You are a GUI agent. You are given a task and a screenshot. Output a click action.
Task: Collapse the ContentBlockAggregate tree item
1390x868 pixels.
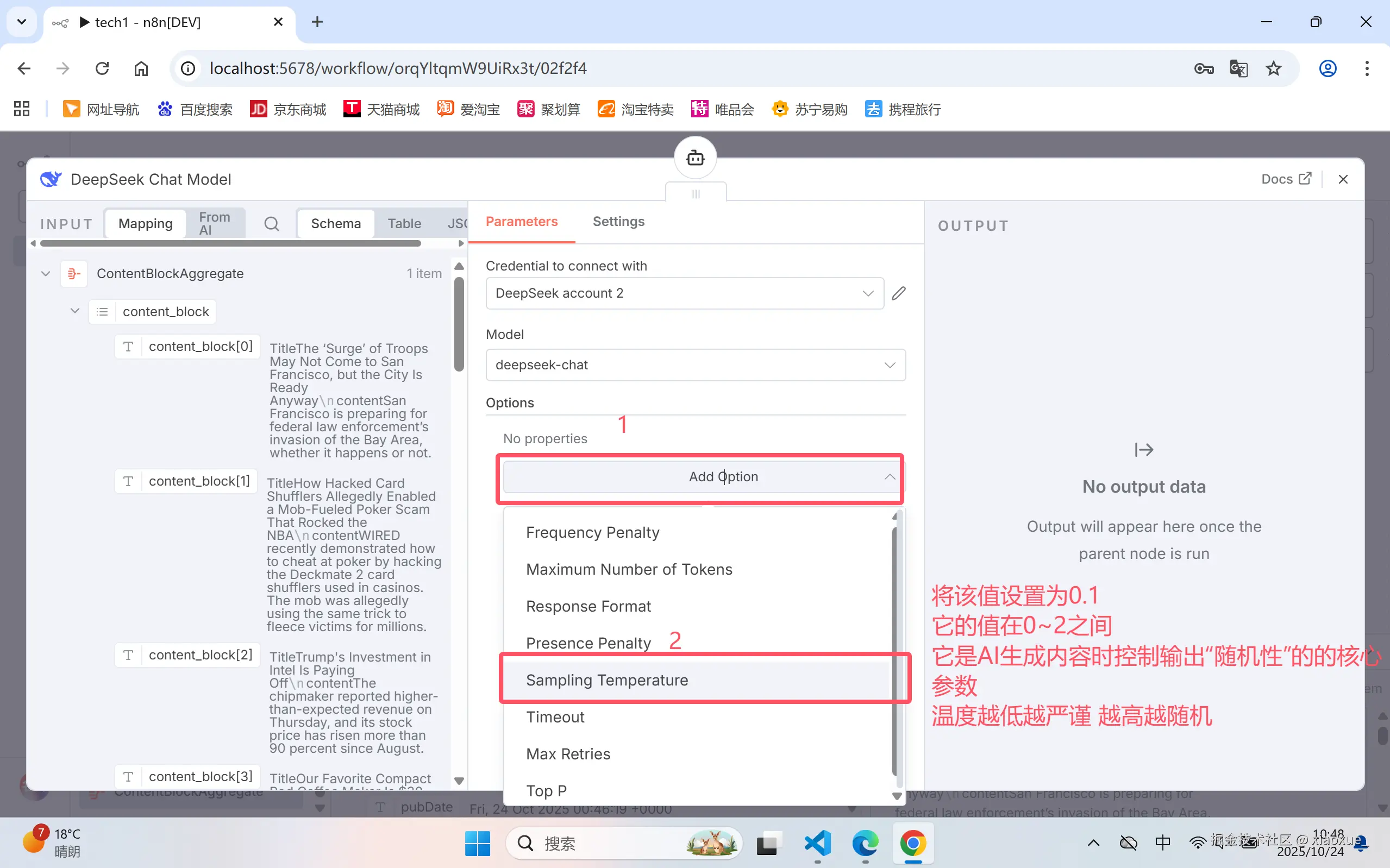(45, 274)
